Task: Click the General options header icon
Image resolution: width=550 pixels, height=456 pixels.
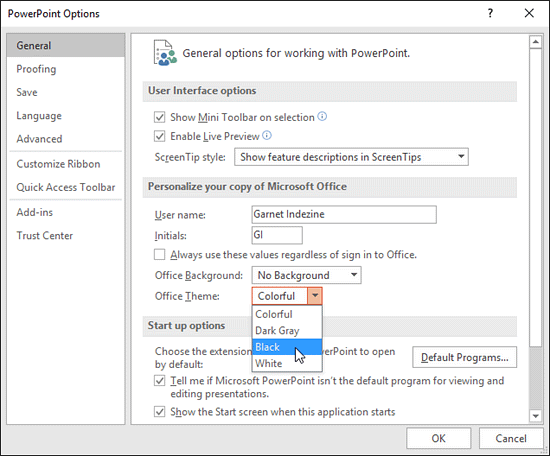Action: 165,53
